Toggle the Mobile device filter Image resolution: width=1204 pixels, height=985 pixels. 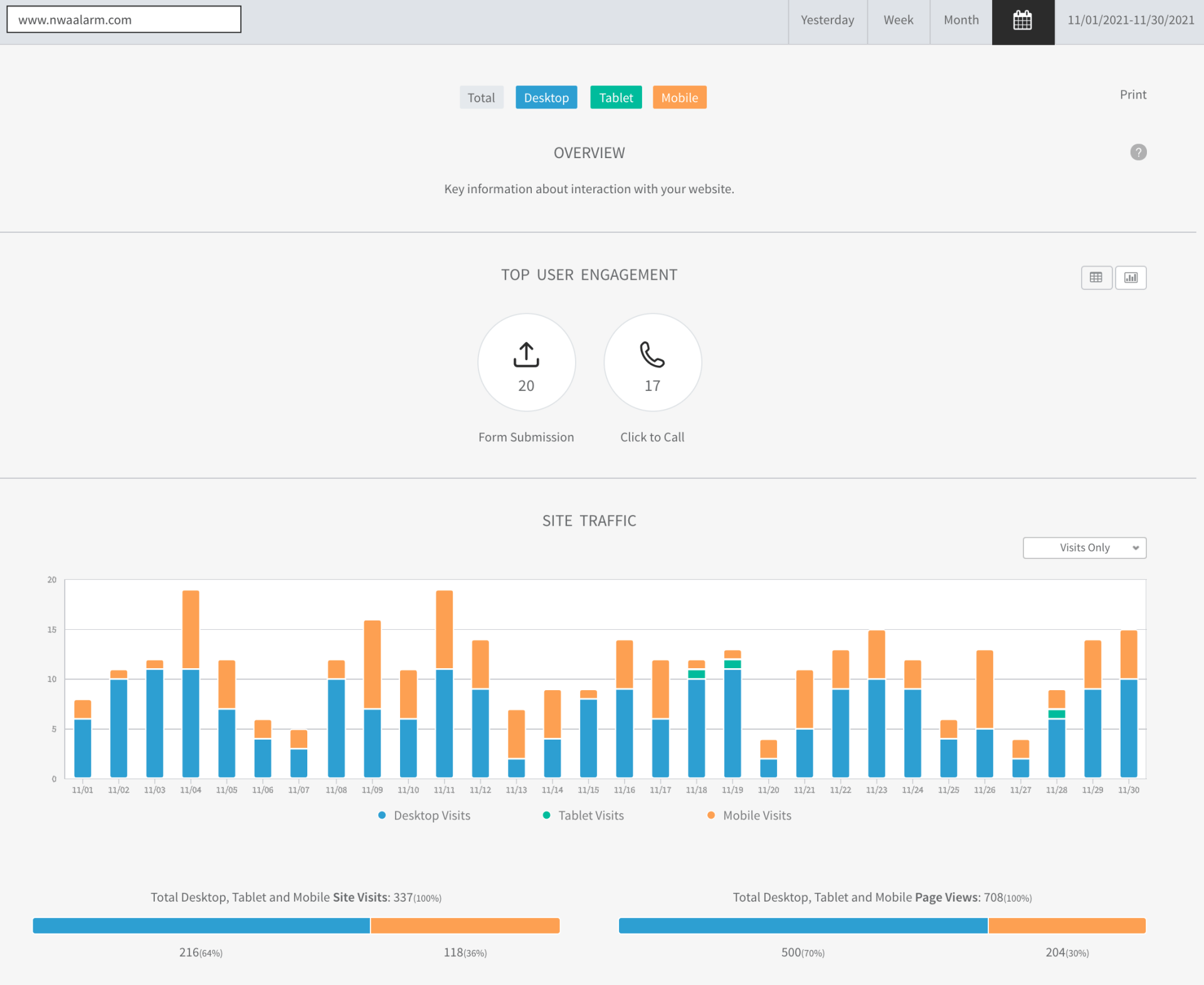click(x=679, y=98)
